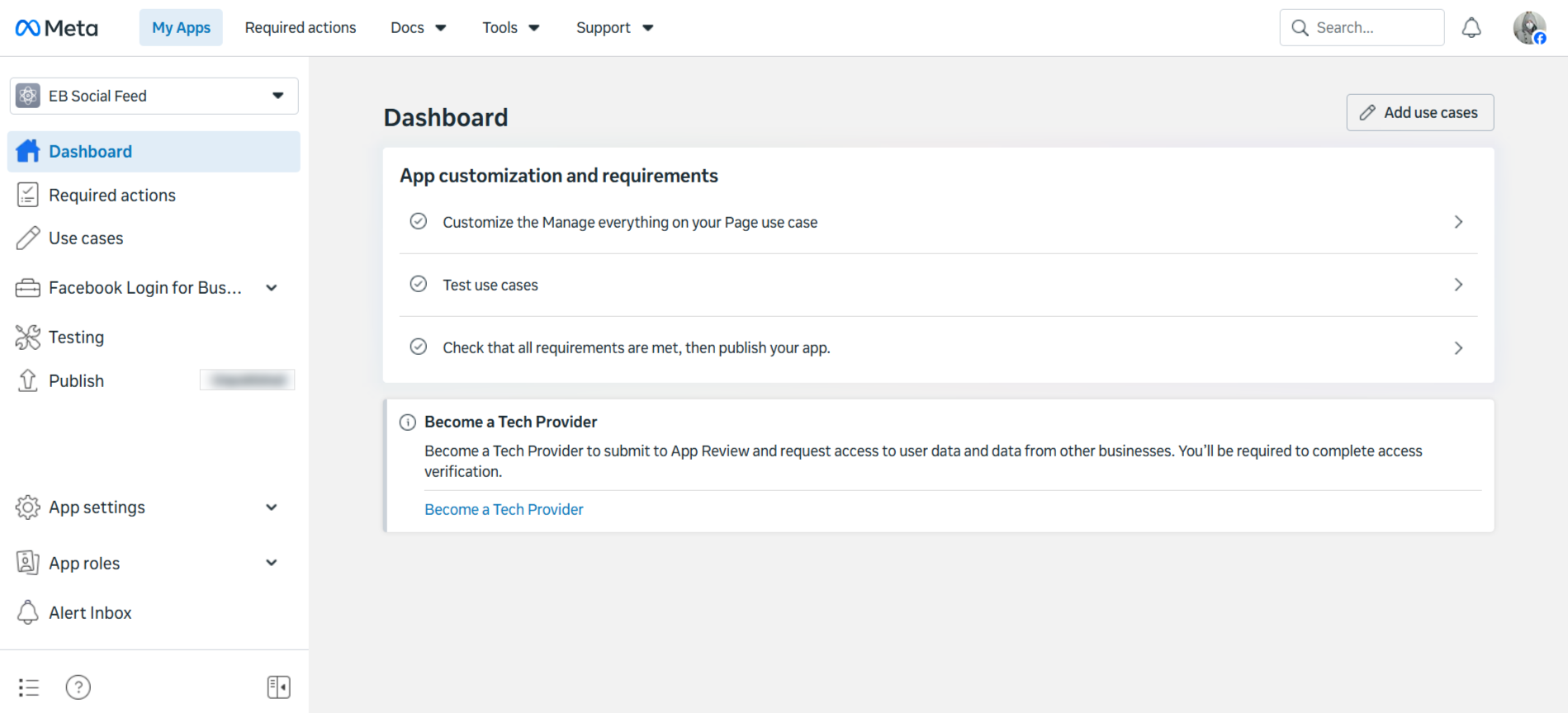1568x713 pixels.
Task: Click Check that all requirements are met text
Action: [637, 348]
